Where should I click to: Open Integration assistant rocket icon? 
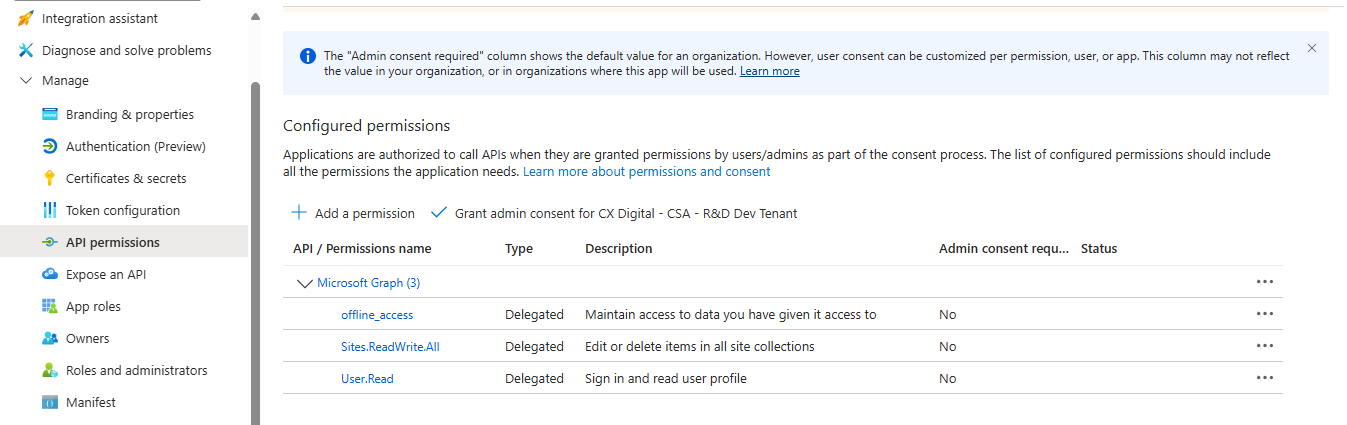[26, 18]
